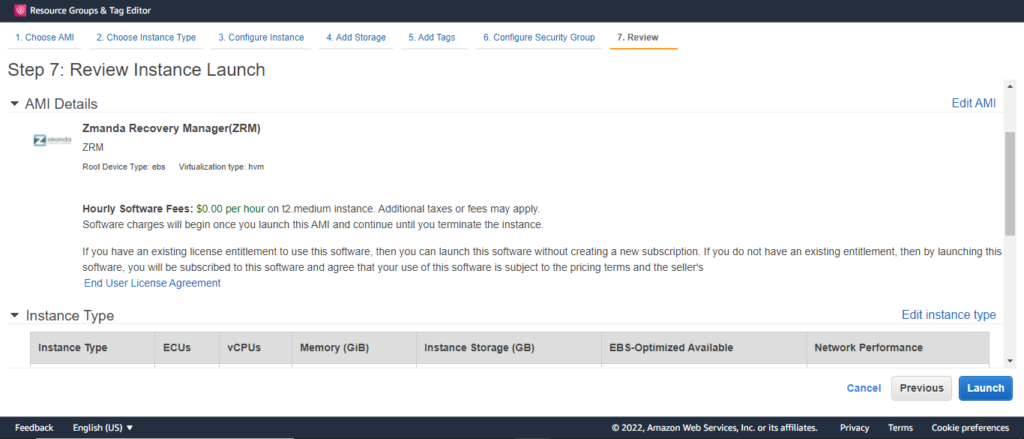The height and width of the screenshot is (439, 1024).
Task: Open the Terms link in footer
Action: [901, 428]
